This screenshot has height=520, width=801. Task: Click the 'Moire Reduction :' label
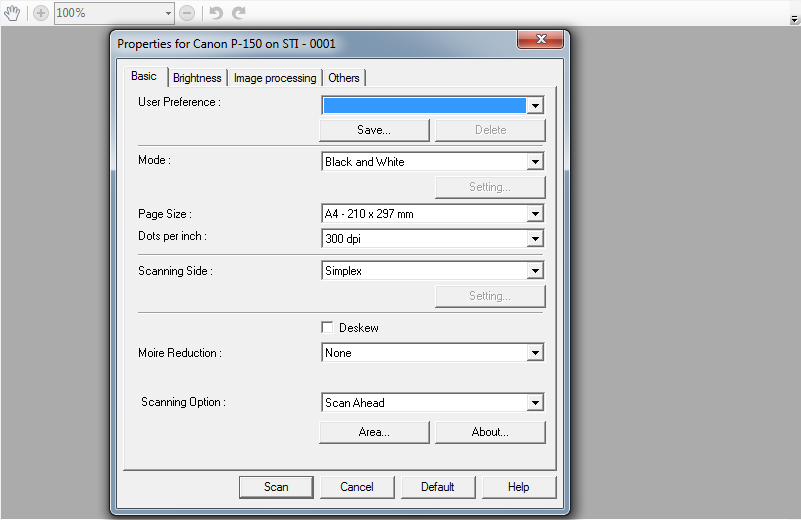[180, 353]
